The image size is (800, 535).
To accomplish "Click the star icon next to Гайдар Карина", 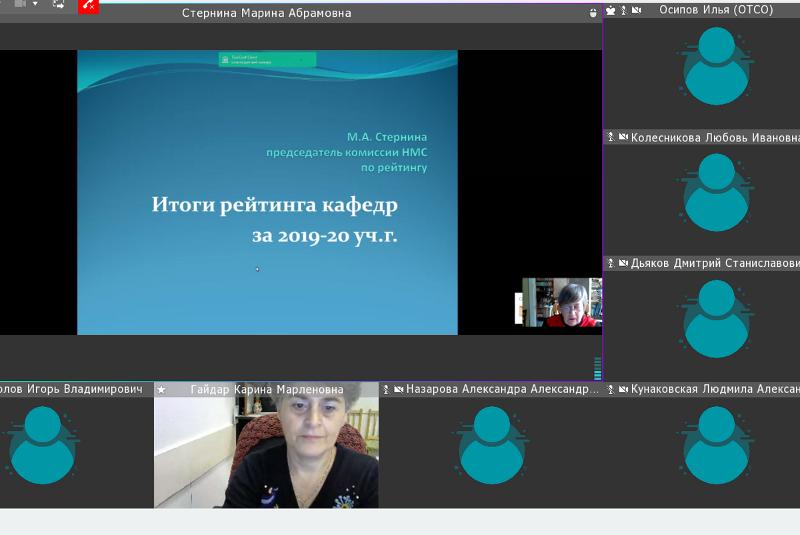I will point(161,390).
